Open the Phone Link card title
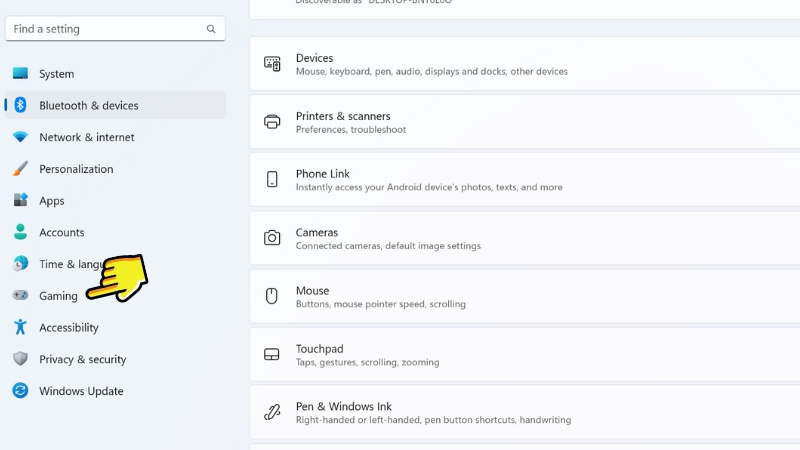This screenshot has height=450, width=800. [322, 173]
